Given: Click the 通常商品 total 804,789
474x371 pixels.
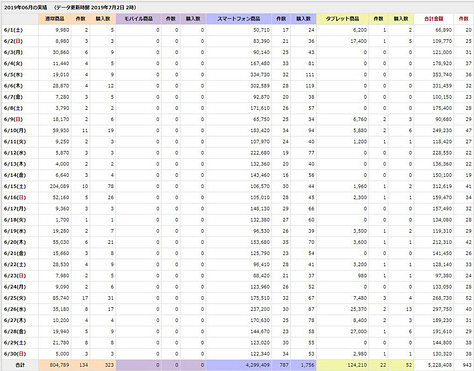Looking at the screenshot, I should [x=59, y=365].
